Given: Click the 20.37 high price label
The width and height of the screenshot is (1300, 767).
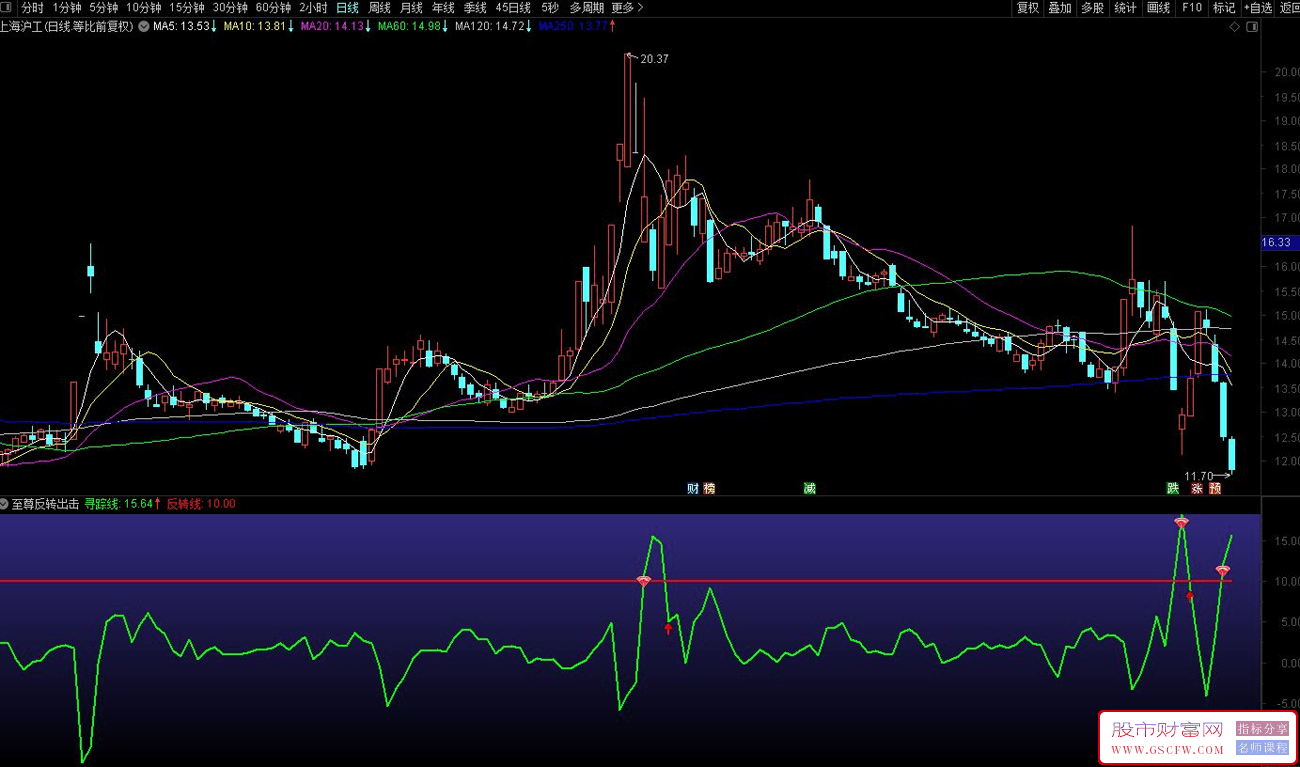Looking at the screenshot, I should point(654,59).
